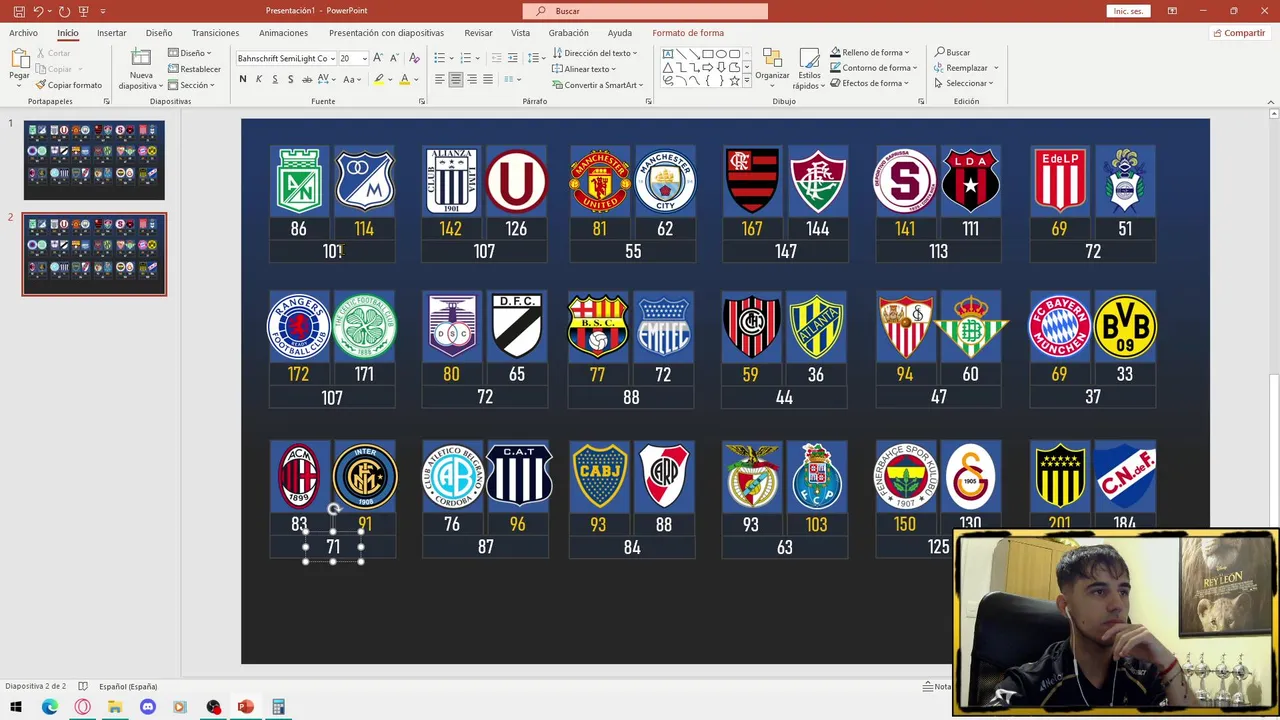Toggle italic (K) formatting
This screenshot has height=720, width=1280.
click(259, 79)
